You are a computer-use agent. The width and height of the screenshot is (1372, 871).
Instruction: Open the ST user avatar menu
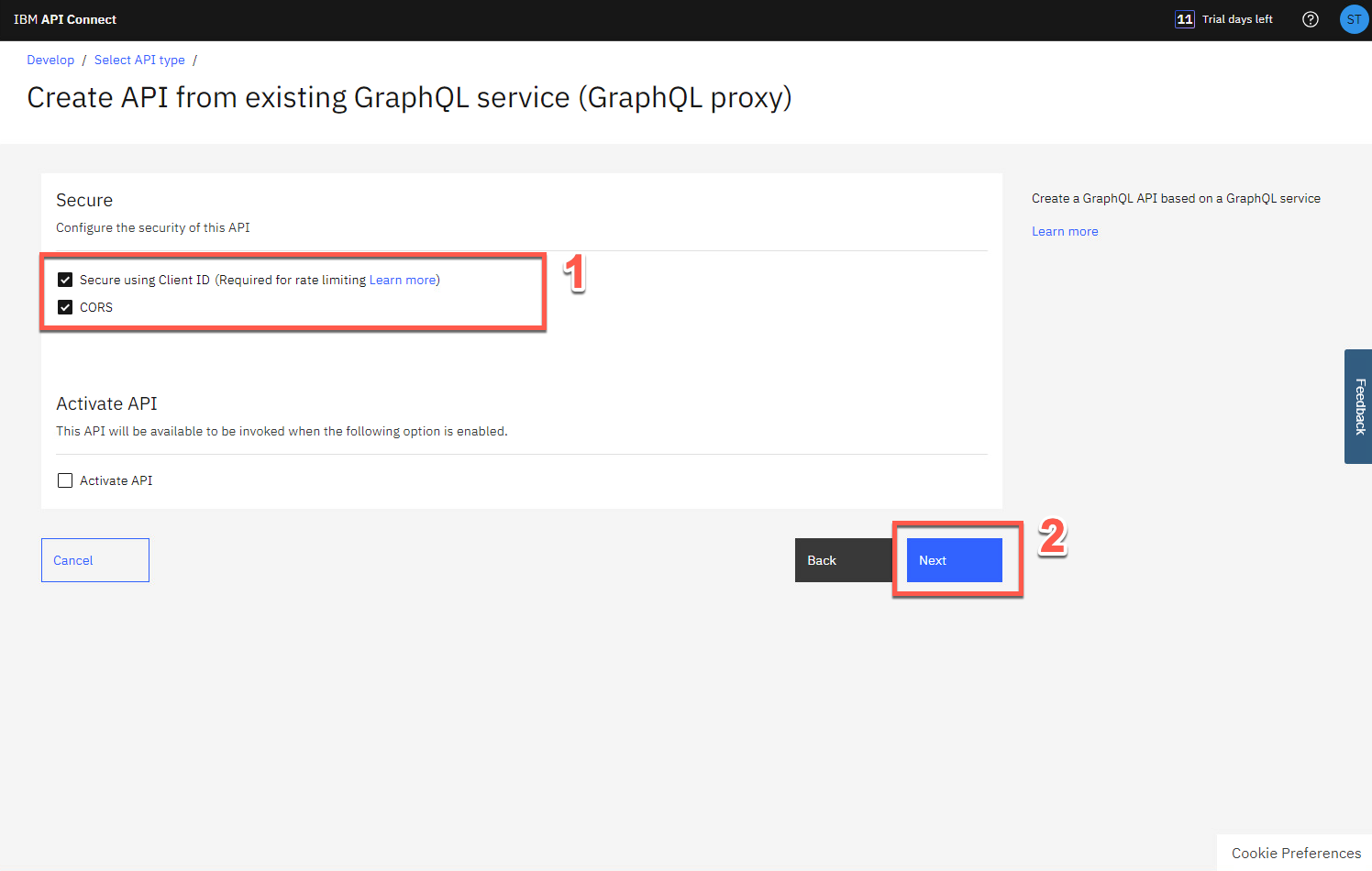click(1354, 19)
